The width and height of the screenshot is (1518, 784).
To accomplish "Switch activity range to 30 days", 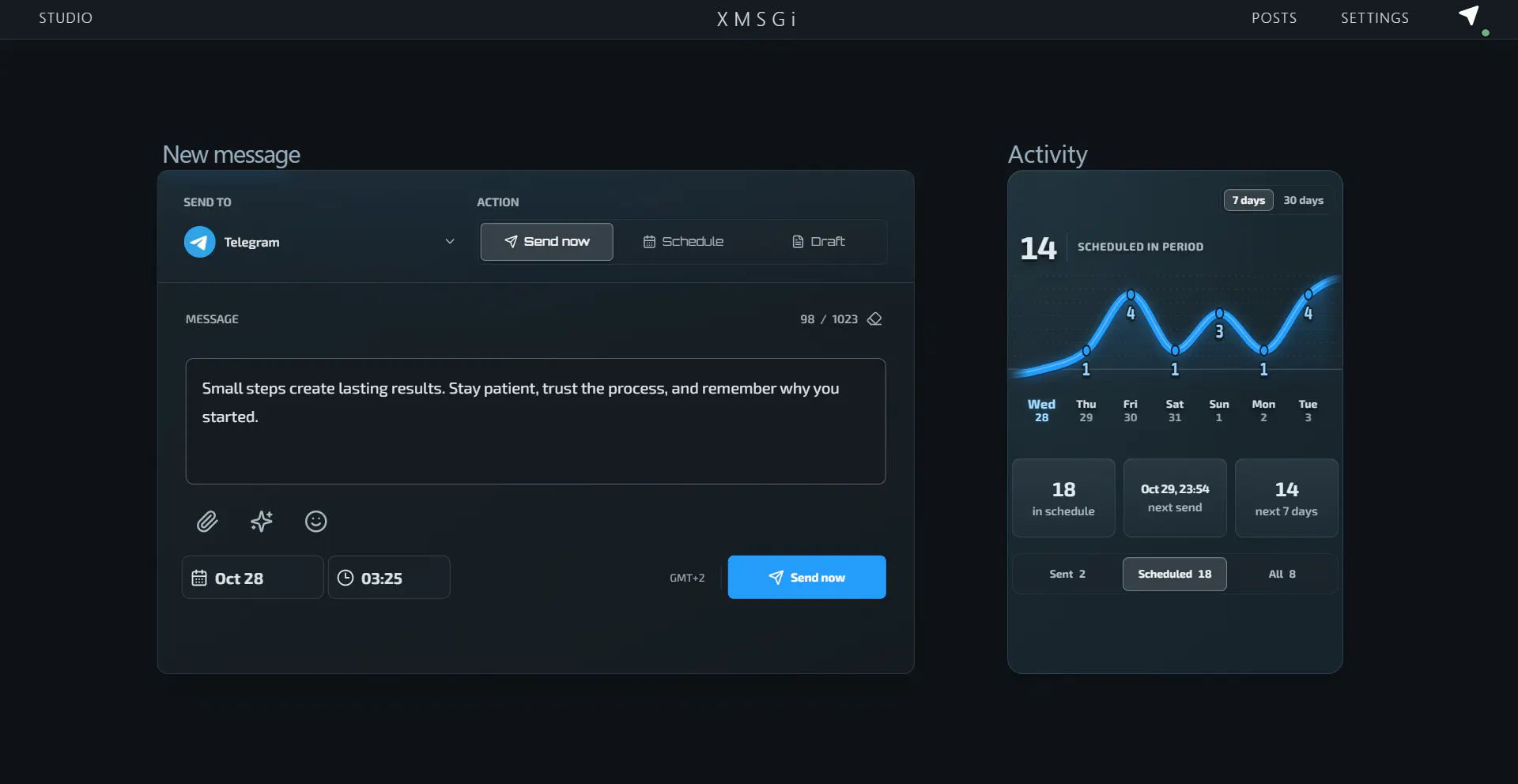I will coord(1303,200).
